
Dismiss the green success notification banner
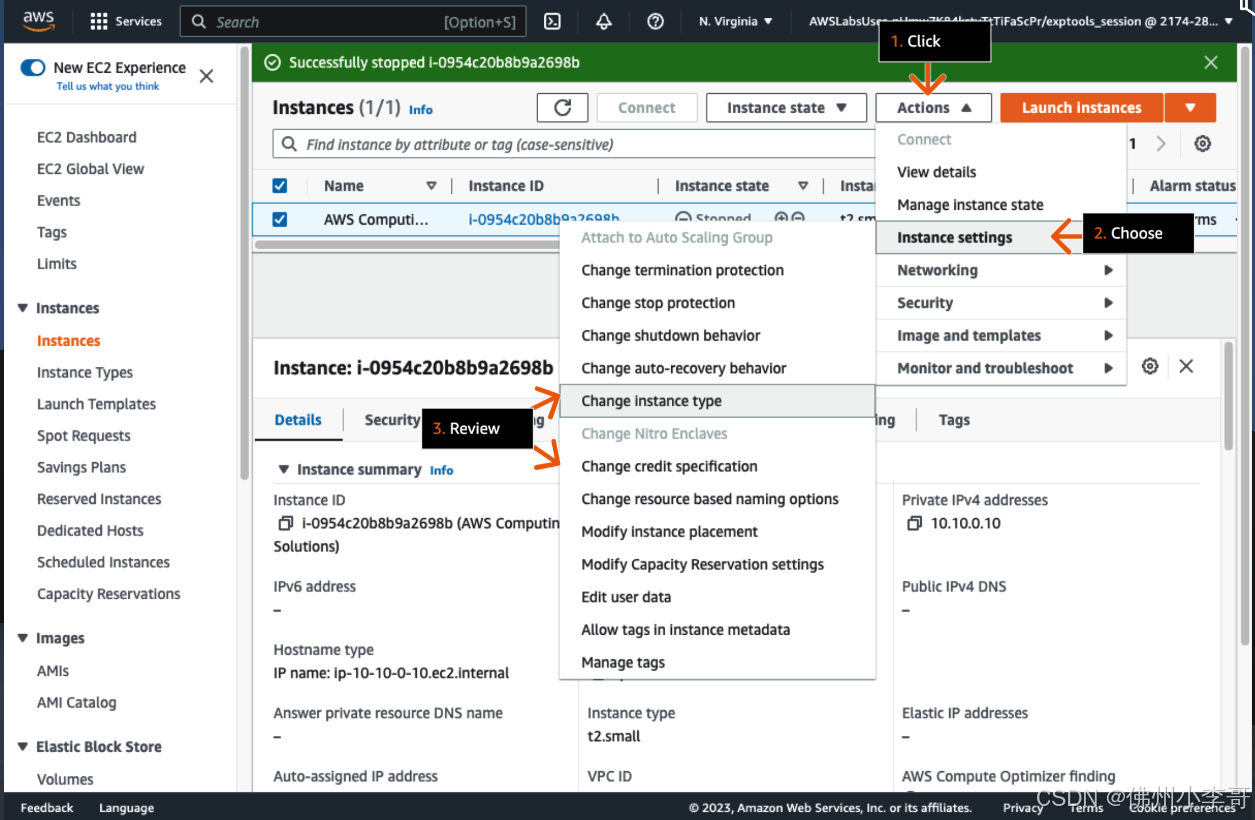coord(1211,62)
